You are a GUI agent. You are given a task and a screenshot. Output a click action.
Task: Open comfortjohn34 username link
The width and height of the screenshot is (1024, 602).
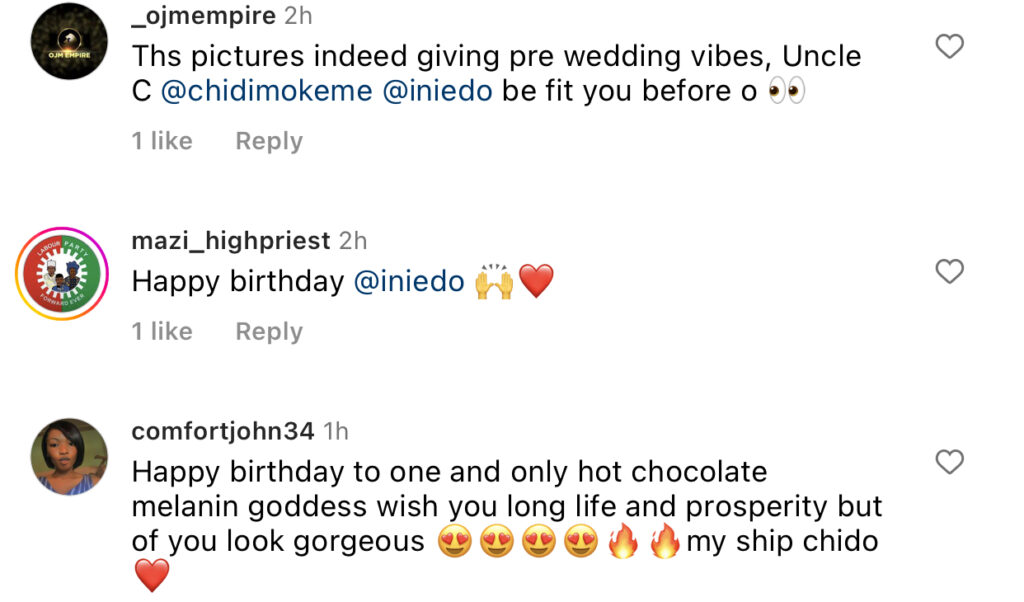coord(223,431)
